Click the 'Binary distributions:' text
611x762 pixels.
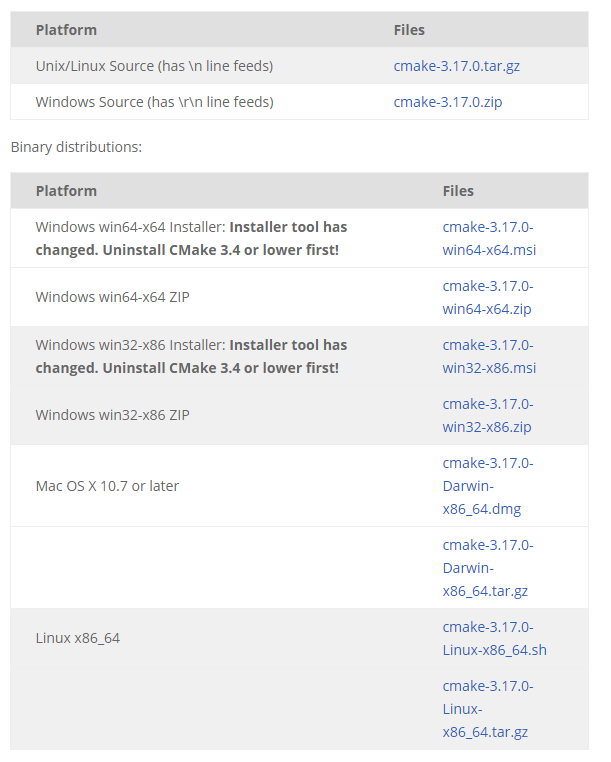[x=76, y=147]
